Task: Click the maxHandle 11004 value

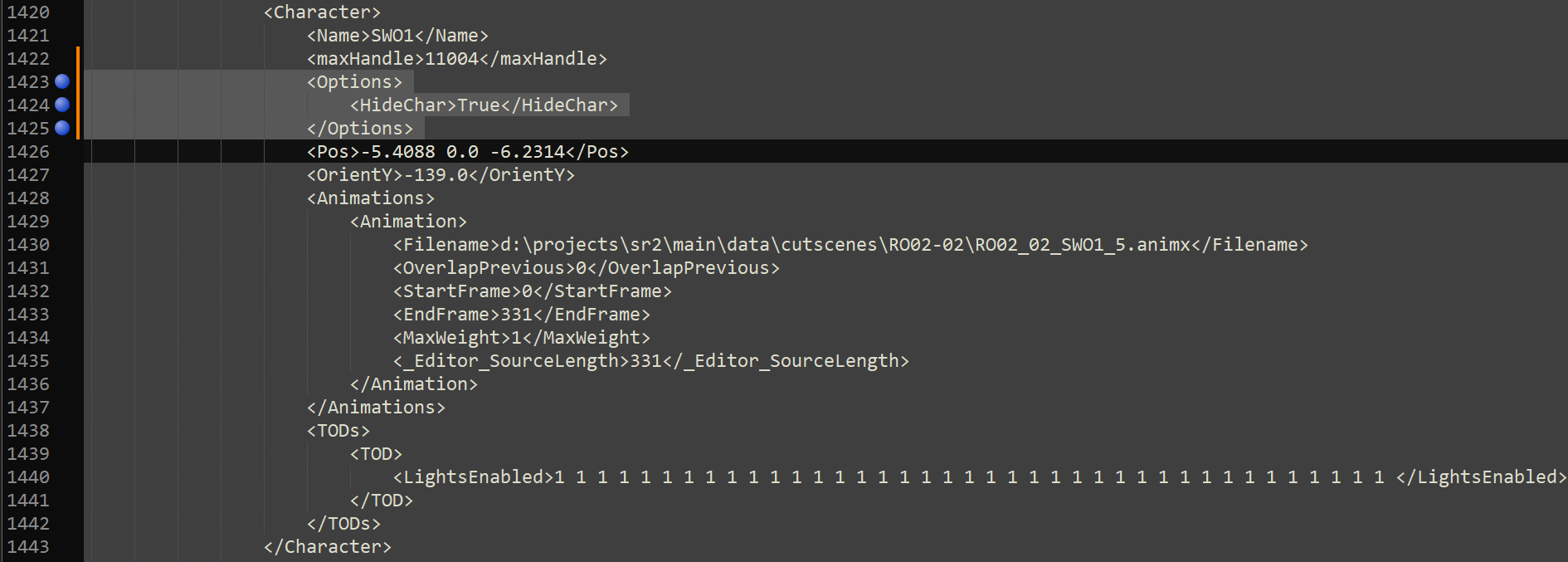Action: [451, 59]
